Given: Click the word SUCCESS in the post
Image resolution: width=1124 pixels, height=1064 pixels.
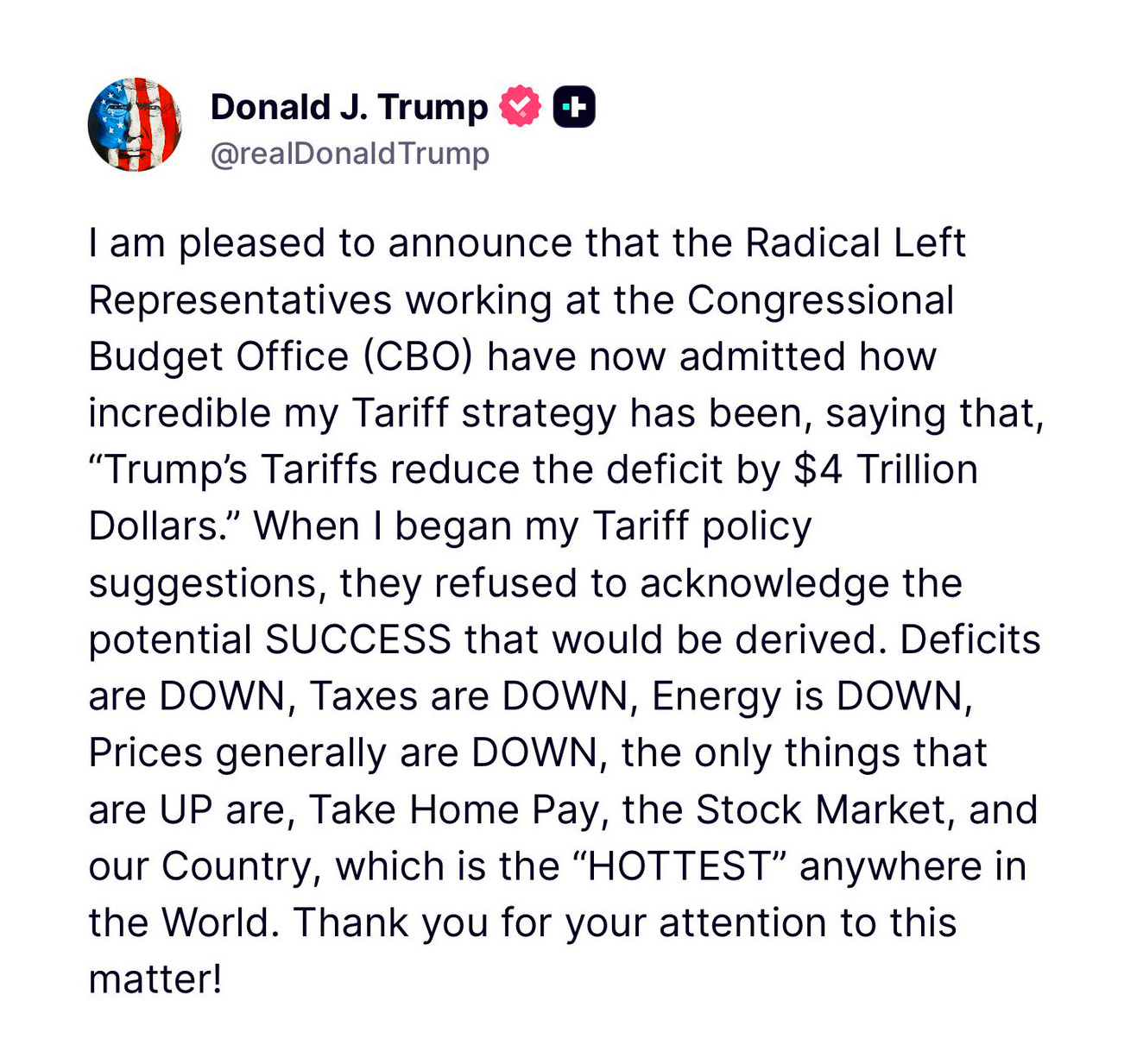Looking at the screenshot, I should 358,640.
